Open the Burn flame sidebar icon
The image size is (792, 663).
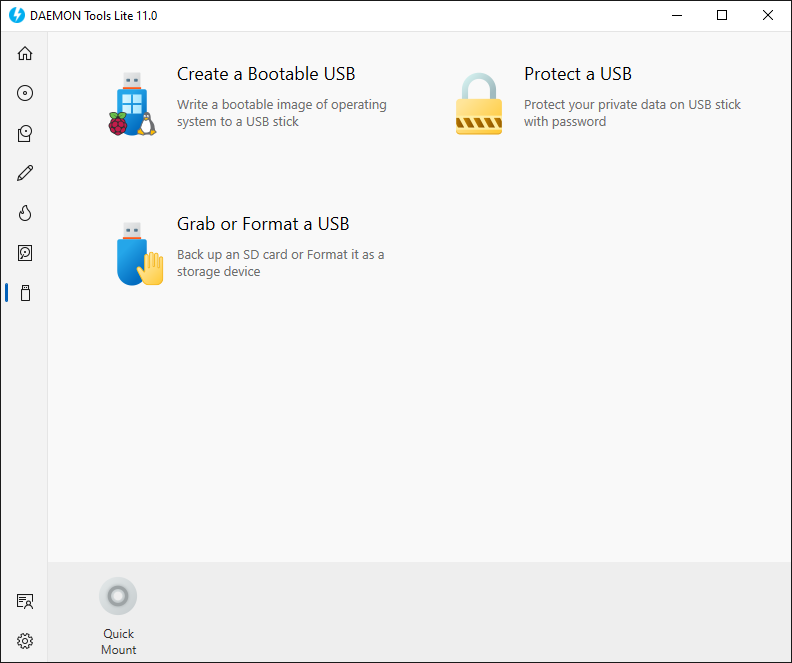click(x=25, y=213)
